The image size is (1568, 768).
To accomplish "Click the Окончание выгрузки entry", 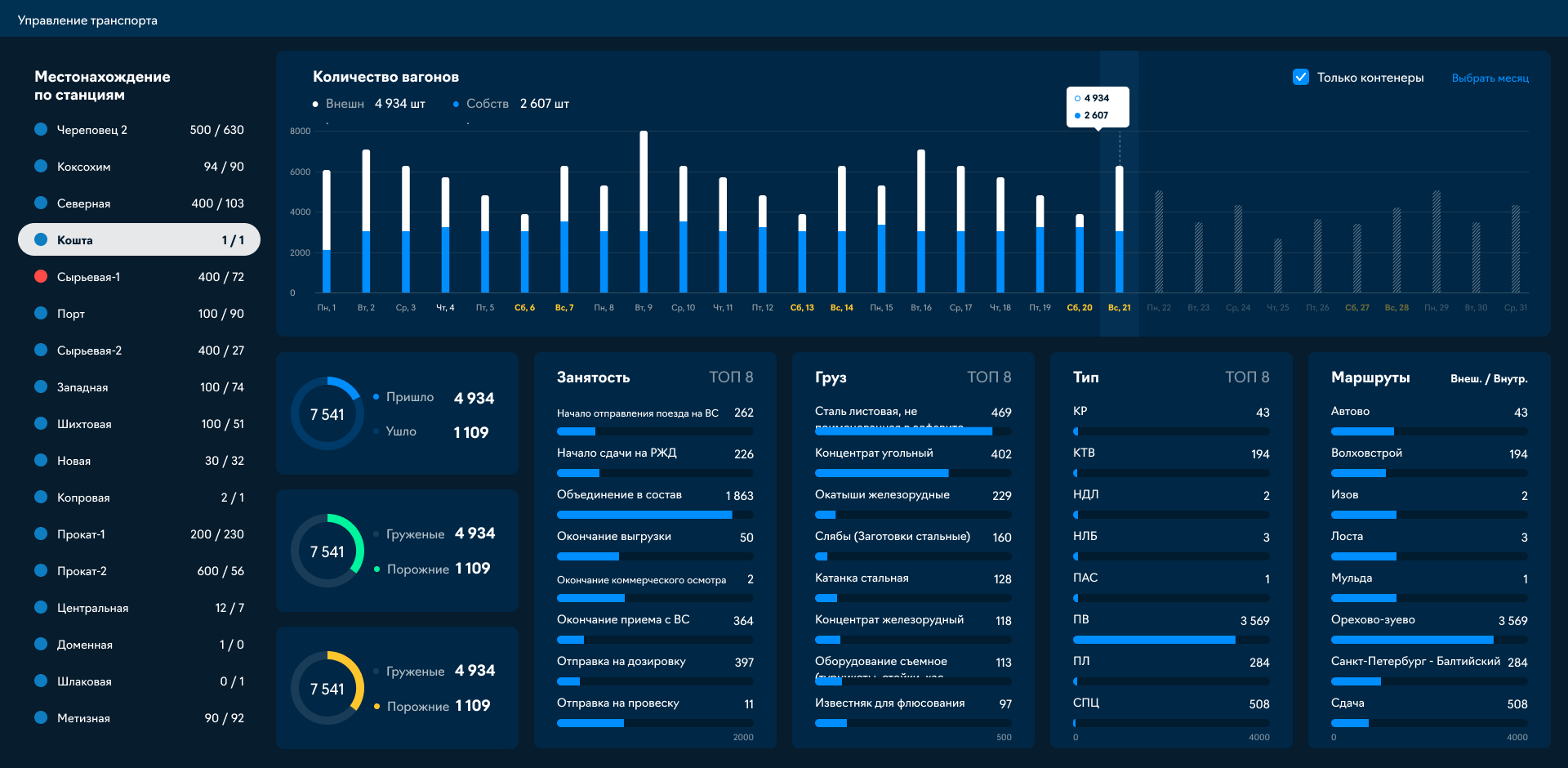I will click(x=655, y=545).
